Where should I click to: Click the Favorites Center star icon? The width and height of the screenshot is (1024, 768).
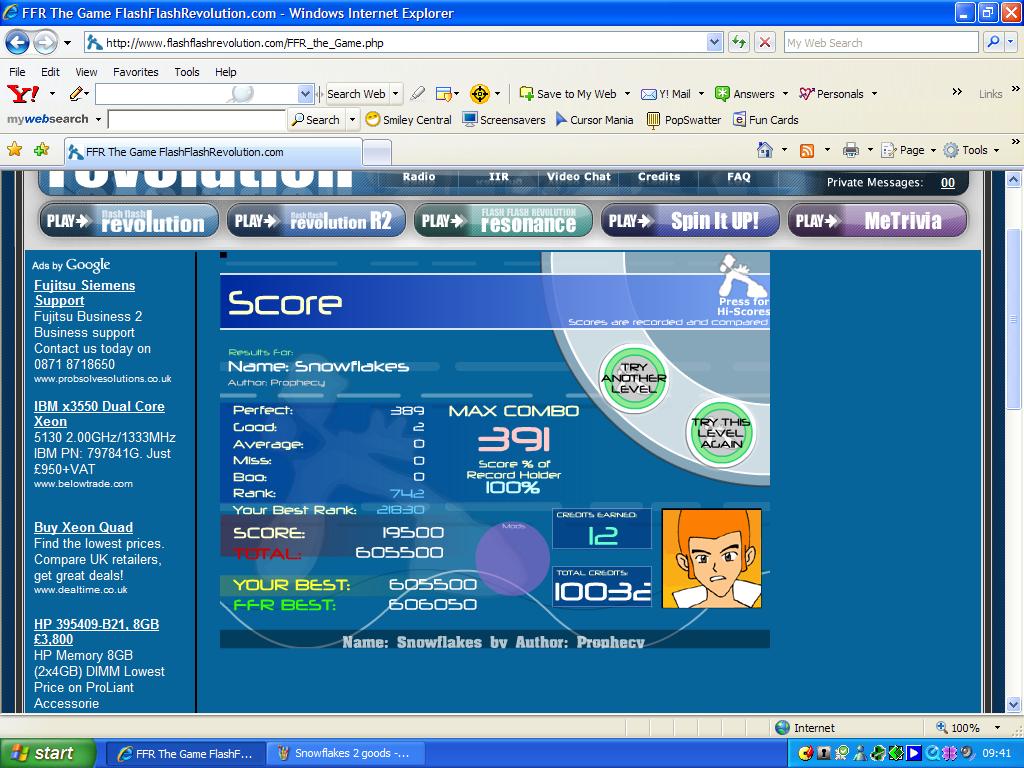(14, 150)
